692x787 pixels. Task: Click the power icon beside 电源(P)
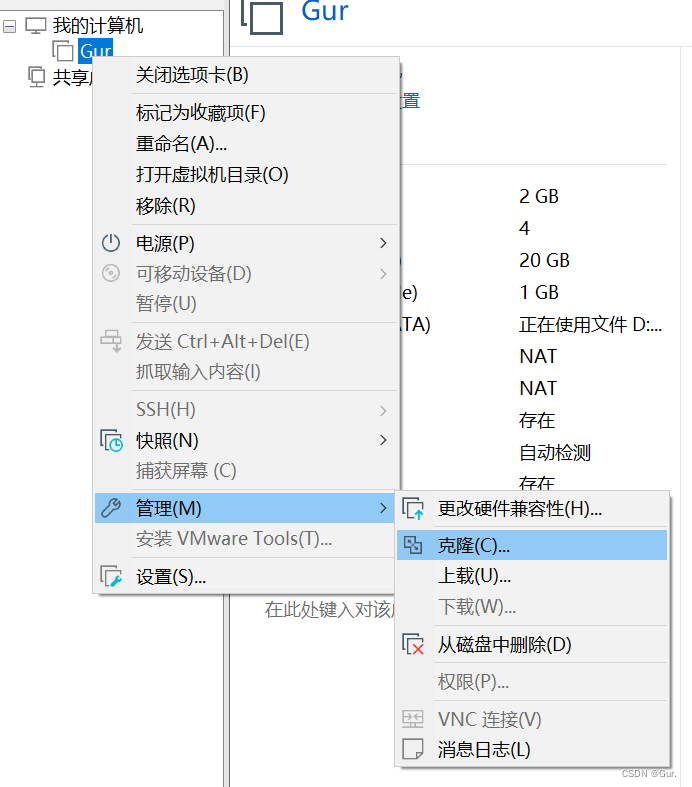(111, 243)
